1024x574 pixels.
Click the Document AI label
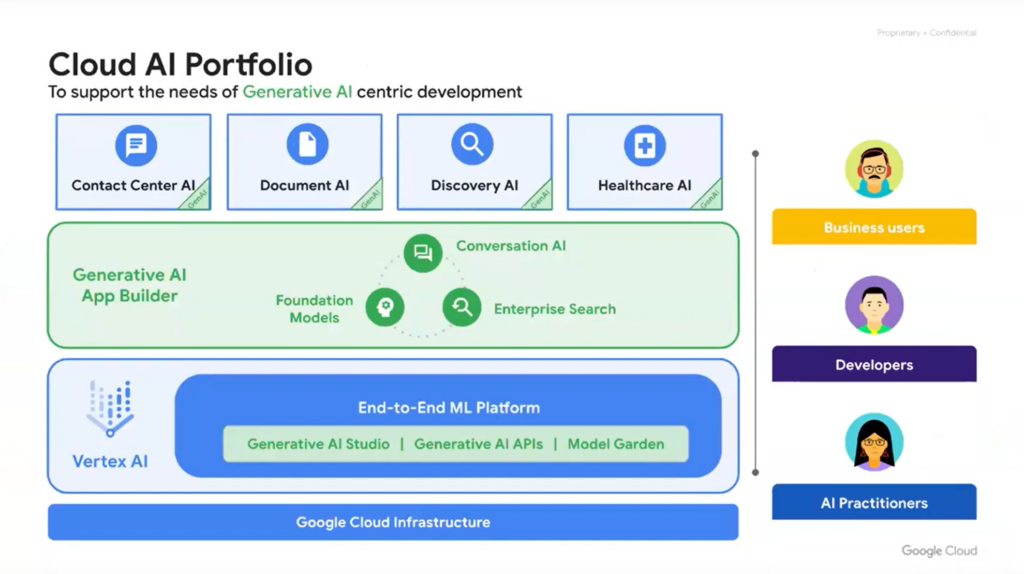click(x=304, y=185)
